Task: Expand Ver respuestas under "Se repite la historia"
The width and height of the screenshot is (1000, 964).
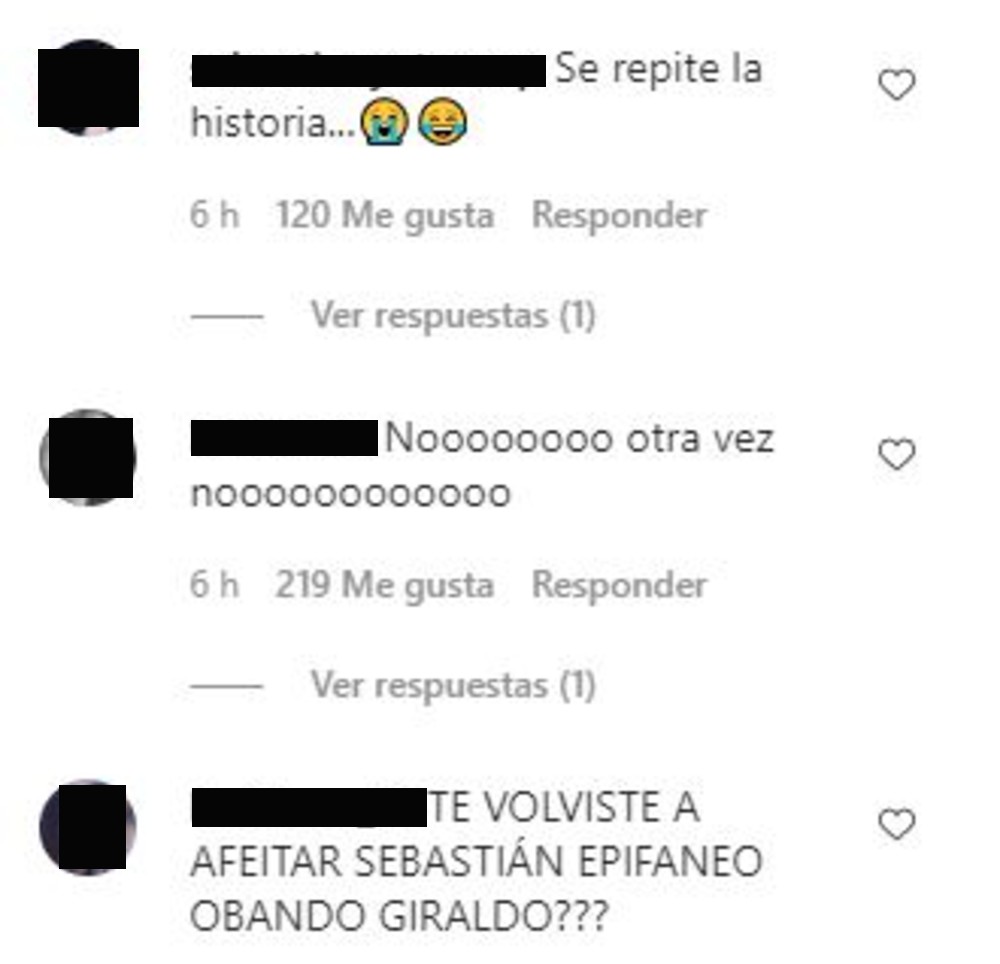Action: [x=453, y=315]
